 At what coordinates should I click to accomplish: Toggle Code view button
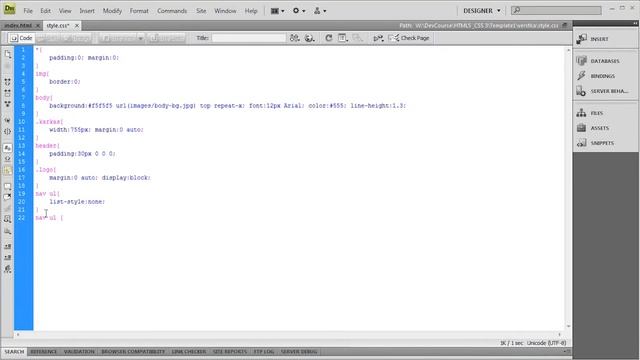tap(21, 38)
